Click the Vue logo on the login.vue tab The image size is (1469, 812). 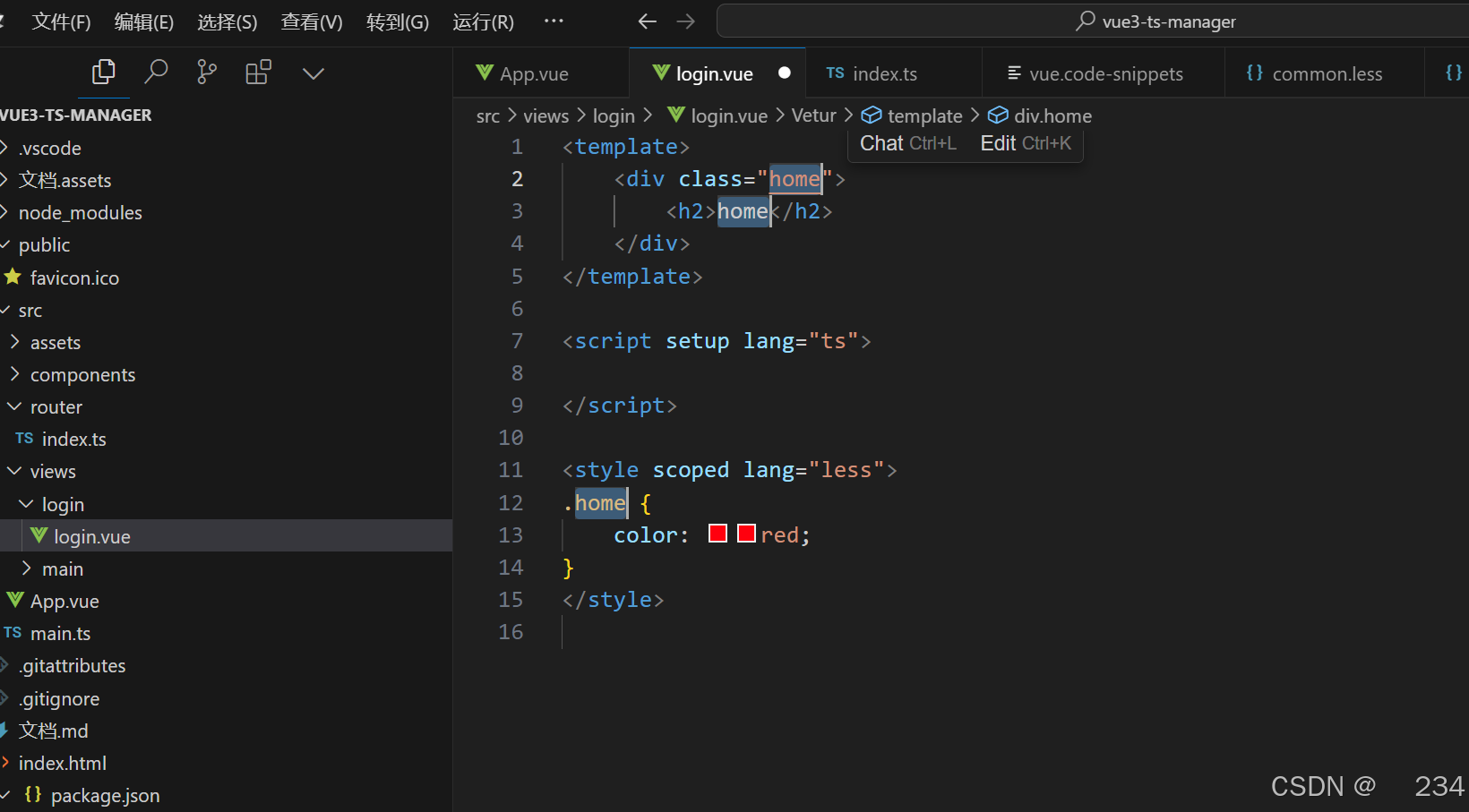tap(660, 73)
